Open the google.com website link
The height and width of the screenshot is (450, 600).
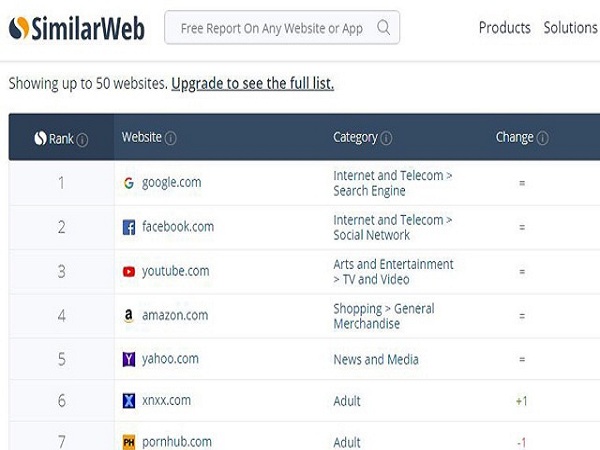pos(171,183)
